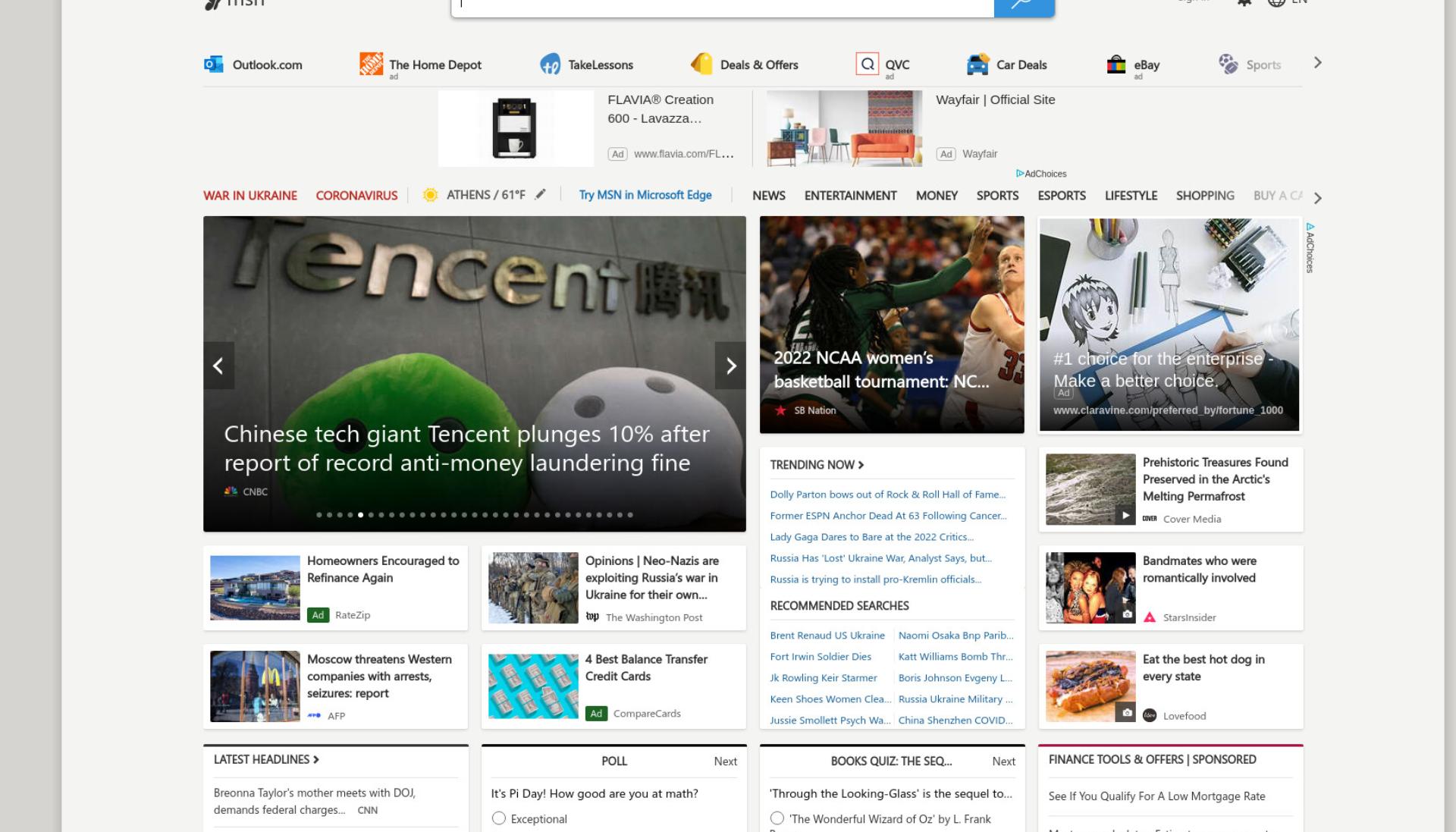Viewport: 1456px width, 832px height.
Task: Expand Latest Headlines section
Action: [x=266, y=759]
